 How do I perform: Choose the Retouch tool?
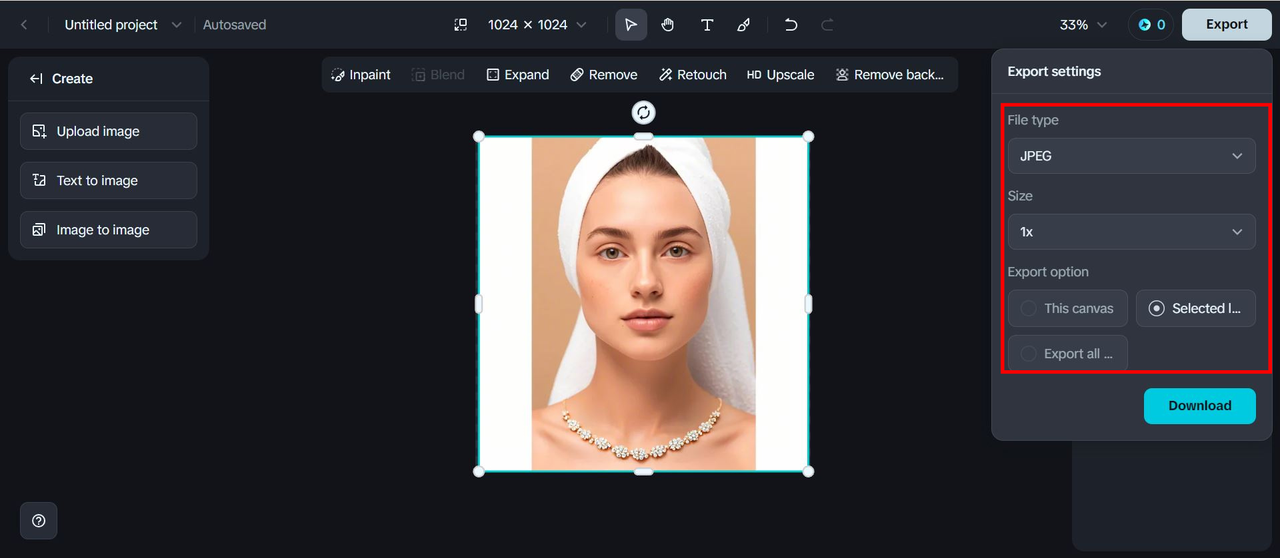click(692, 75)
